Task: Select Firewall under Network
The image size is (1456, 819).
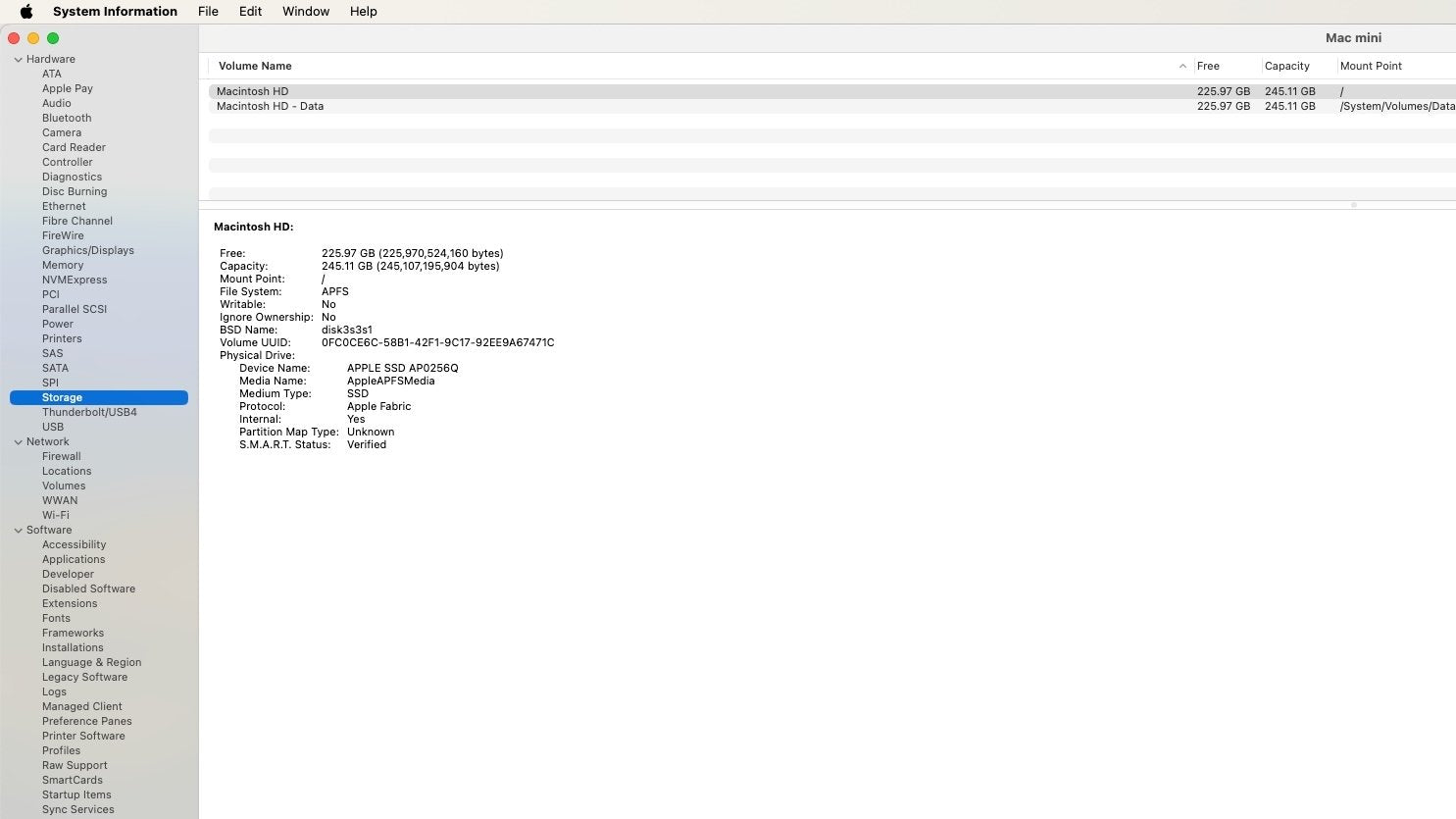Action: pyautogui.click(x=62, y=456)
